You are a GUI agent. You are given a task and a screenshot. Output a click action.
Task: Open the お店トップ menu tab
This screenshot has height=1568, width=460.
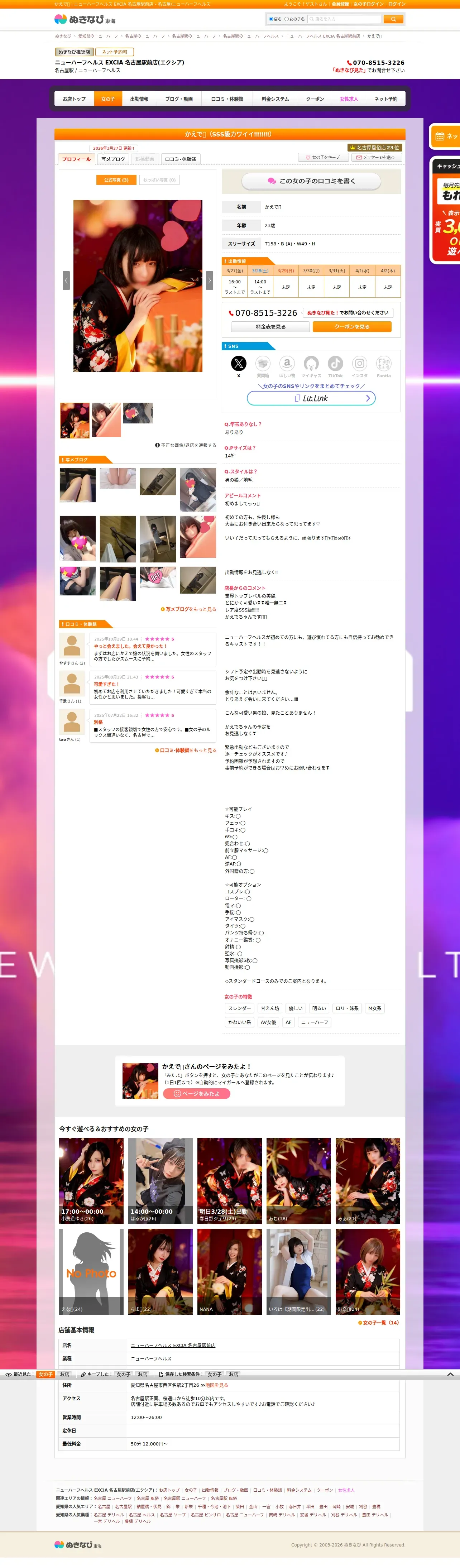[x=74, y=99]
